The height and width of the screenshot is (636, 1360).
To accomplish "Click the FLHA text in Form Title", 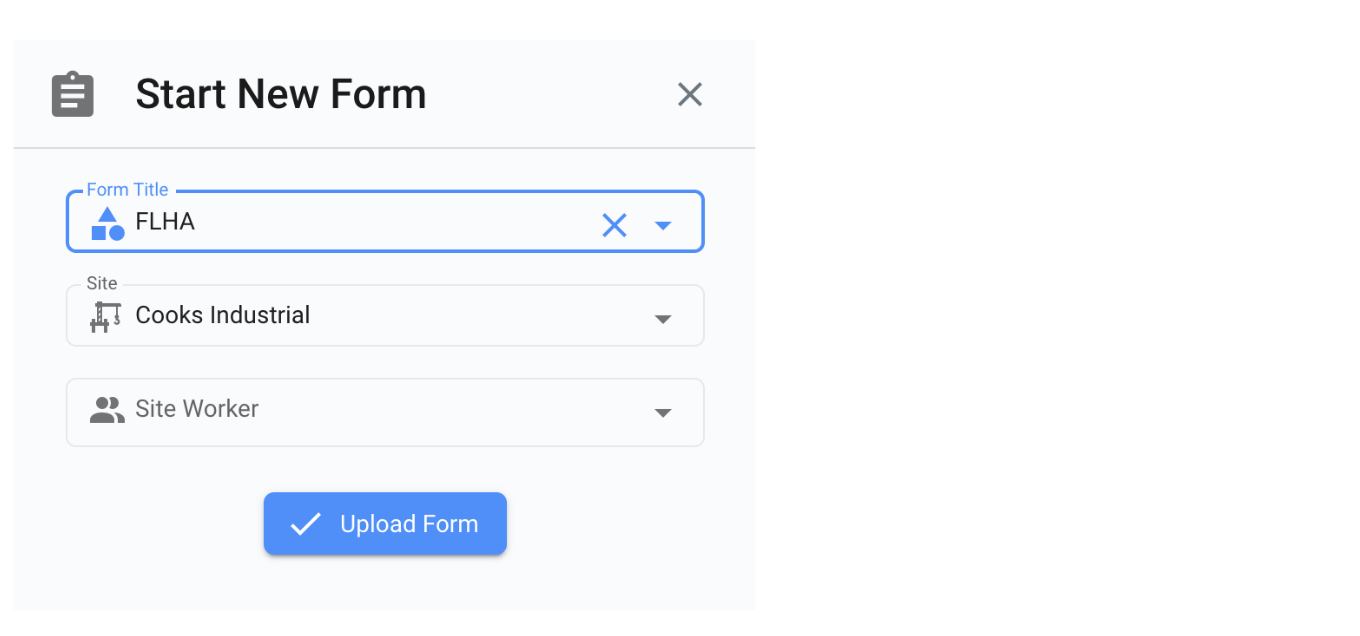I will pos(165,222).
